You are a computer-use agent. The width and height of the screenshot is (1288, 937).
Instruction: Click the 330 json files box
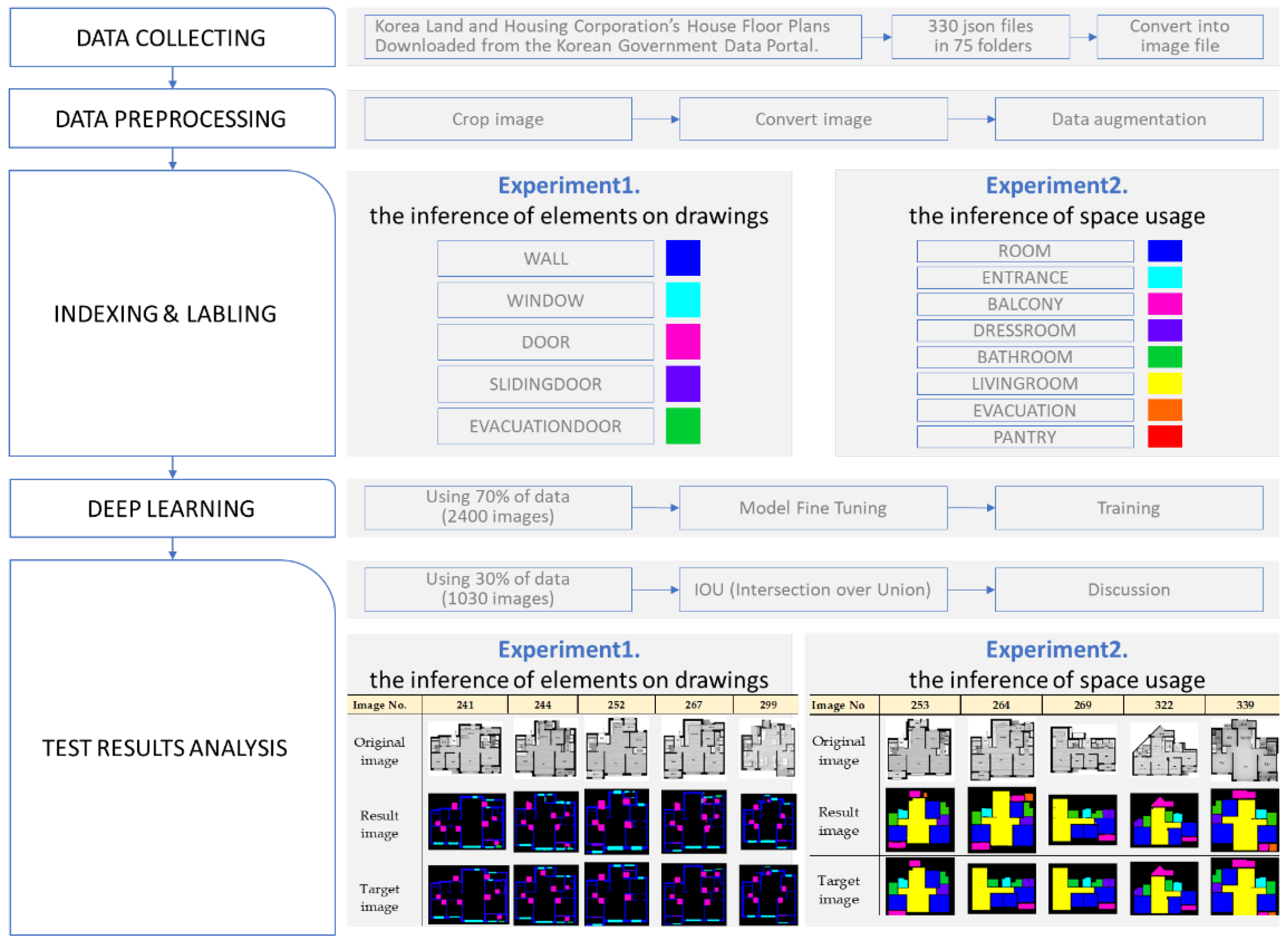980,36
